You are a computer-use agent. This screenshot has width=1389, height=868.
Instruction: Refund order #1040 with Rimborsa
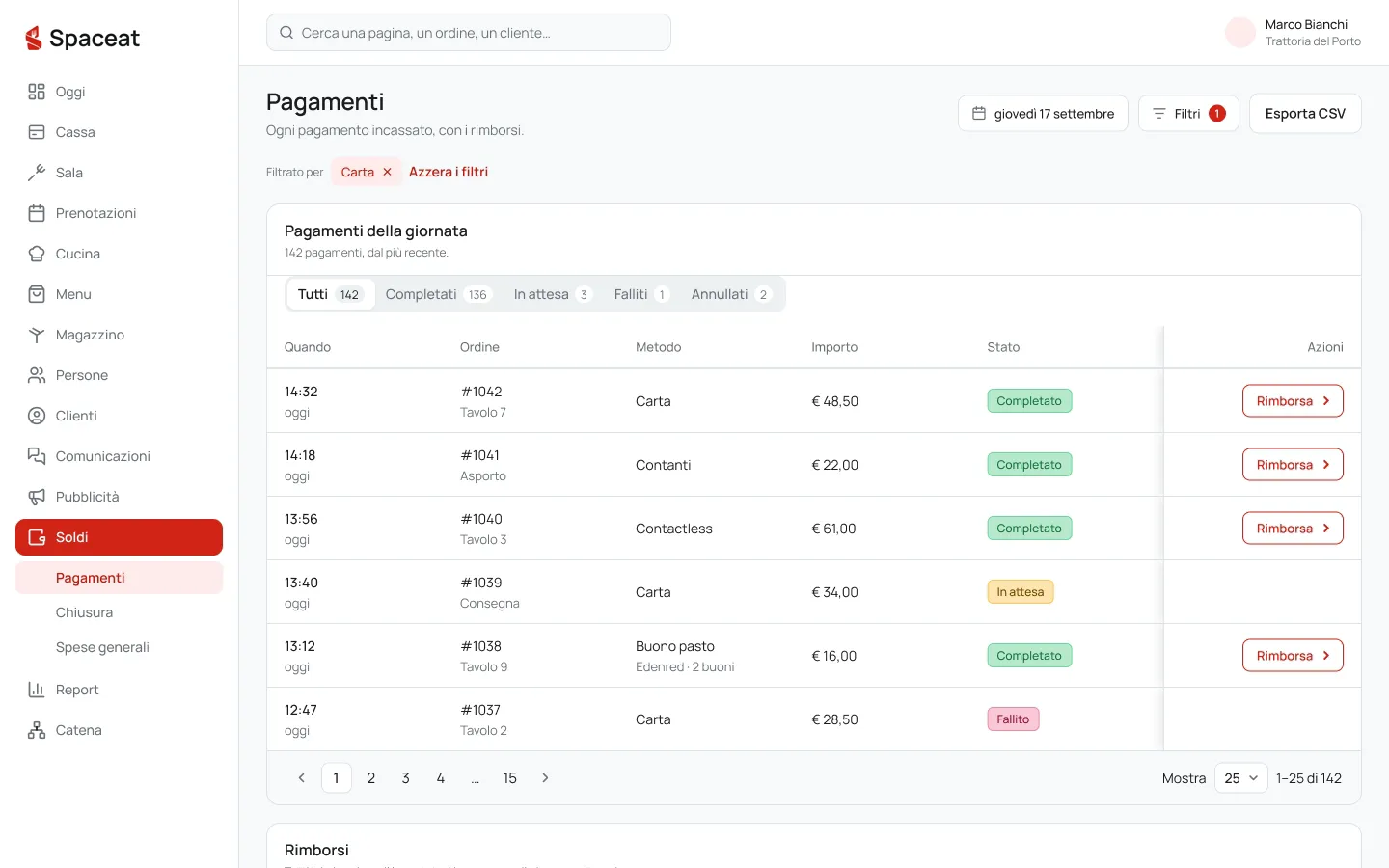coord(1293,529)
